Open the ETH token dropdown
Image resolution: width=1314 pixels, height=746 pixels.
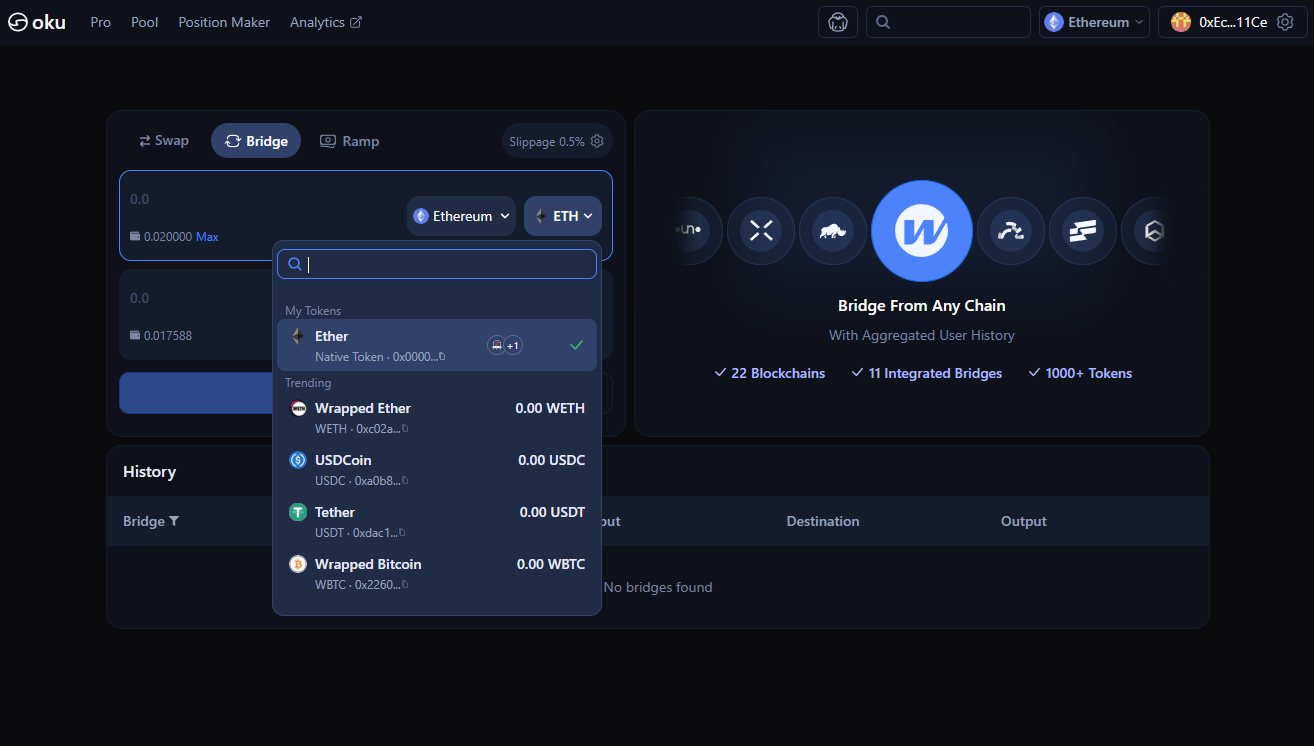563,216
